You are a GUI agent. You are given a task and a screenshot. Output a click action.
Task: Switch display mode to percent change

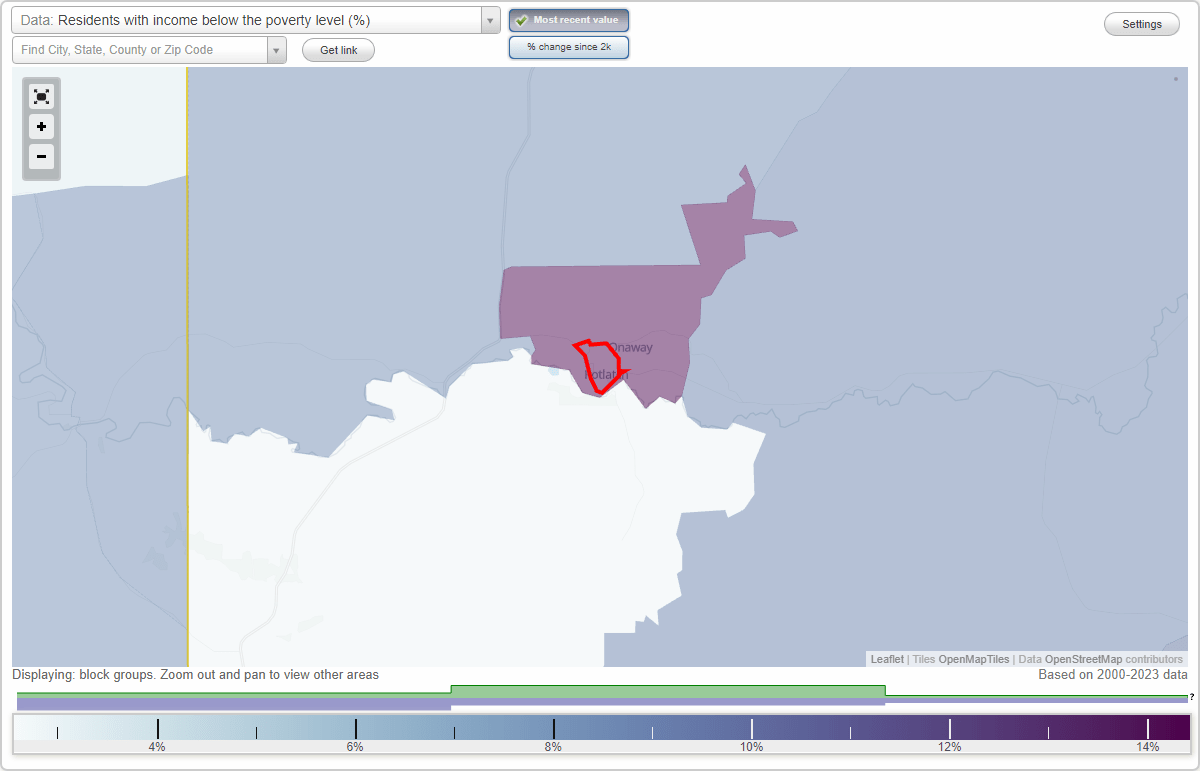tap(568, 46)
